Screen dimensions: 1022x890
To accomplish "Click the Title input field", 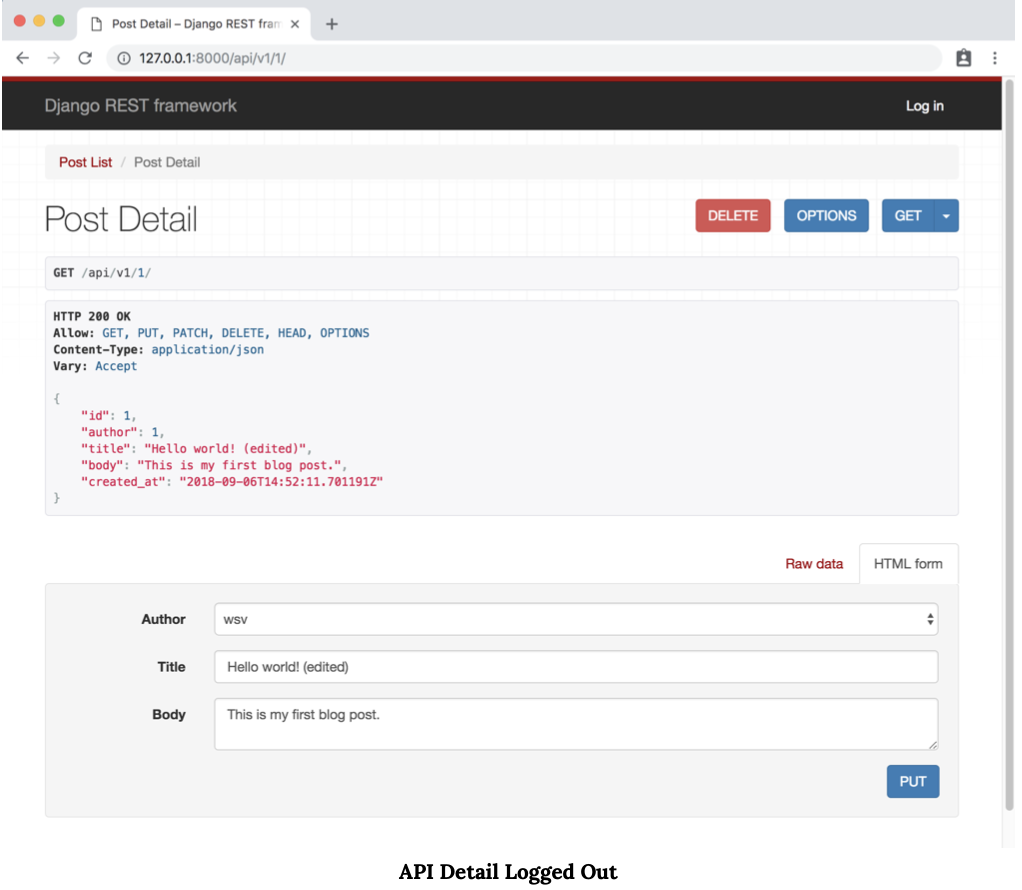I will pyautogui.click(x=576, y=667).
